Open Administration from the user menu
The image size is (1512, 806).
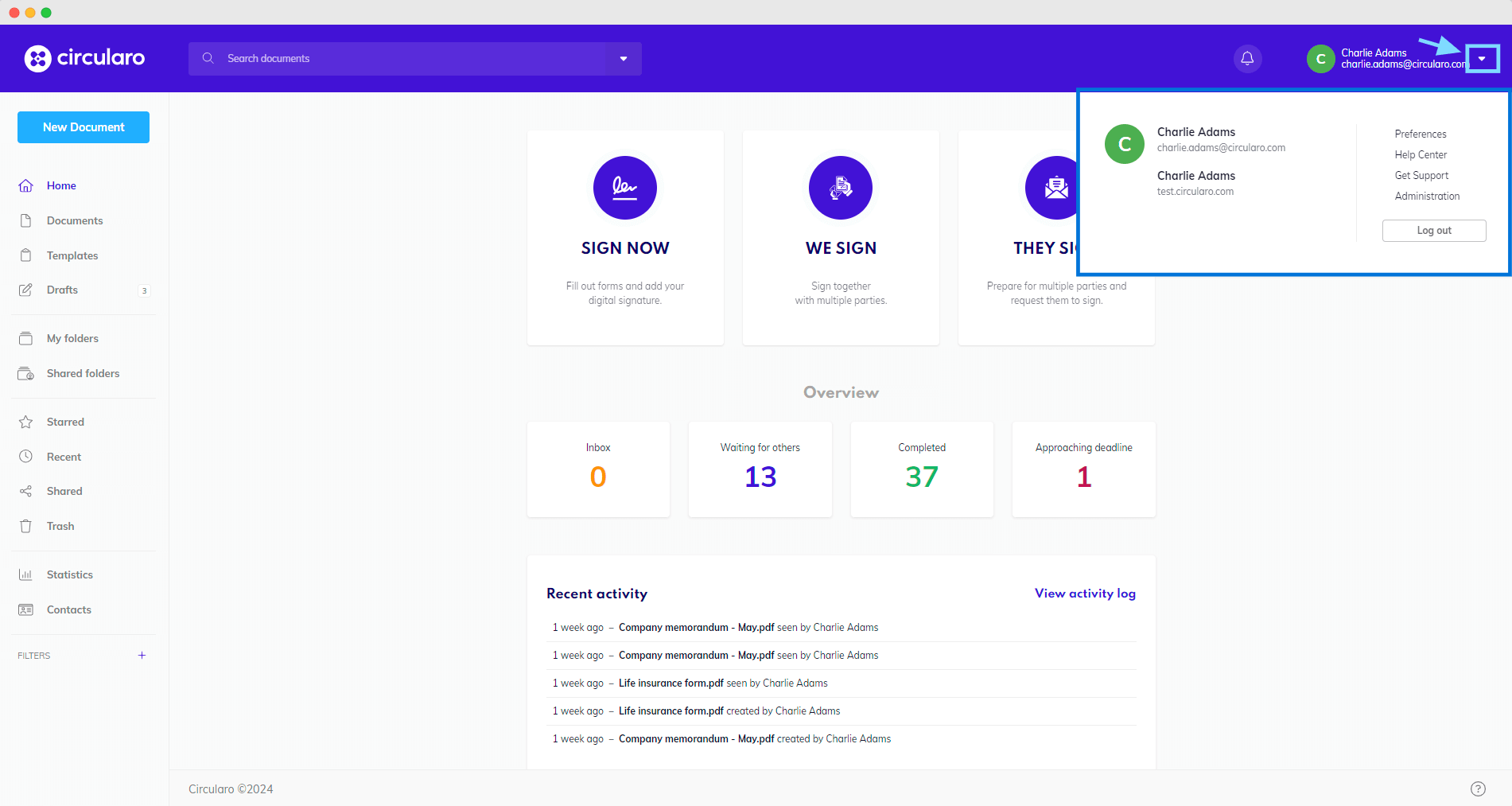(1427, 196)
